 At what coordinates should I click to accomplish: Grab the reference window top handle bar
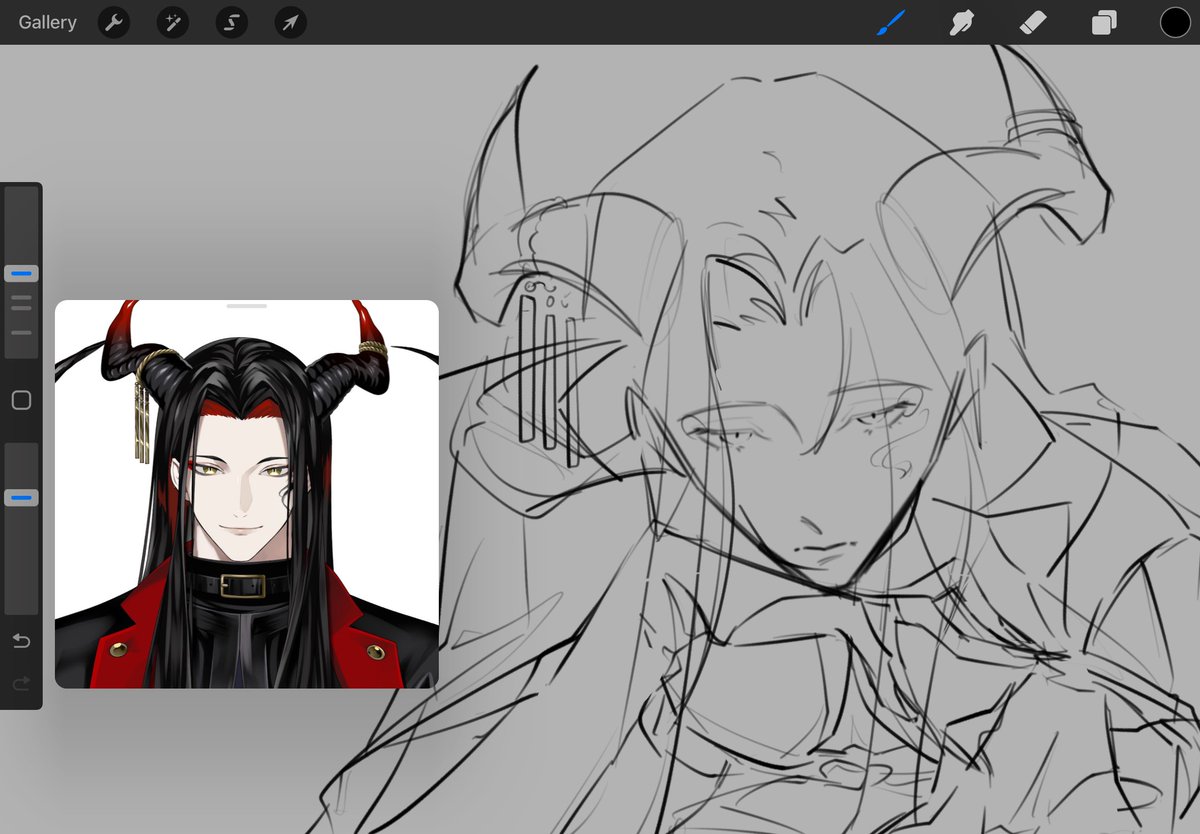click(x=247, y=306)
